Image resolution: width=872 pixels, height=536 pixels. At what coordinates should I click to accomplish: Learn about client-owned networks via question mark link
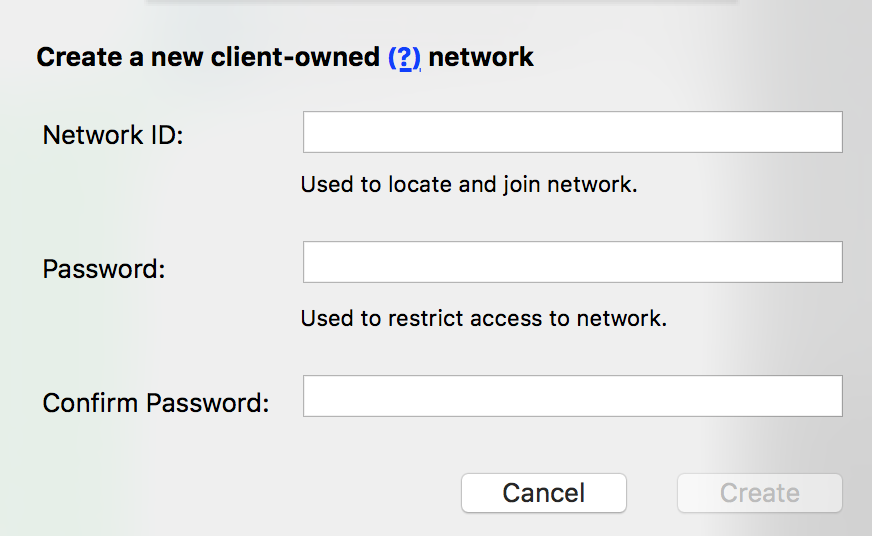pyautogui.click(x=404, y=58)
